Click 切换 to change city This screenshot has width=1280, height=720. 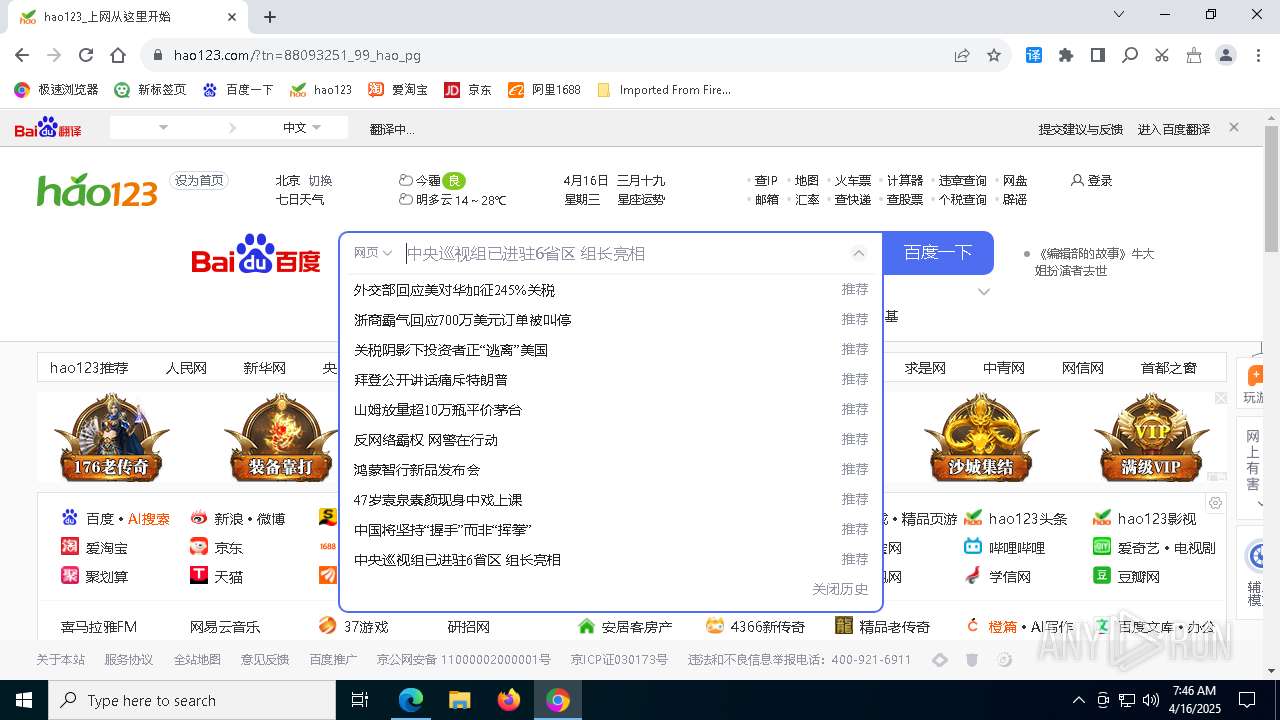(x=320, y=181)
